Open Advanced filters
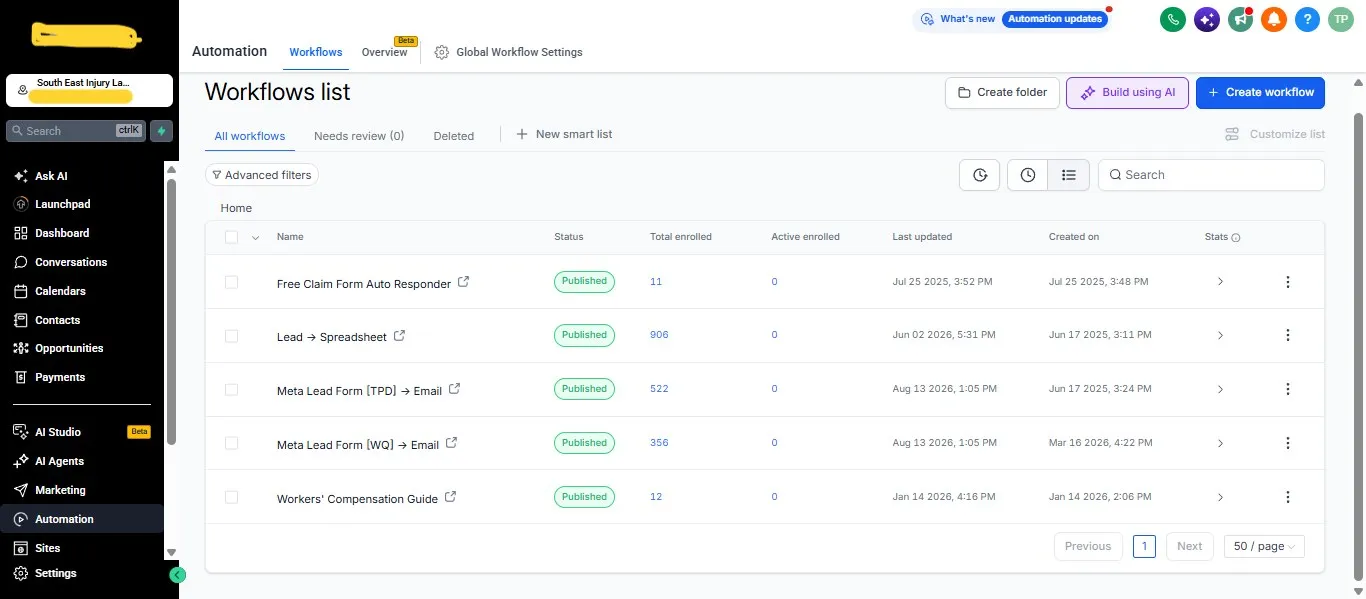 click(x=262, y=175)
